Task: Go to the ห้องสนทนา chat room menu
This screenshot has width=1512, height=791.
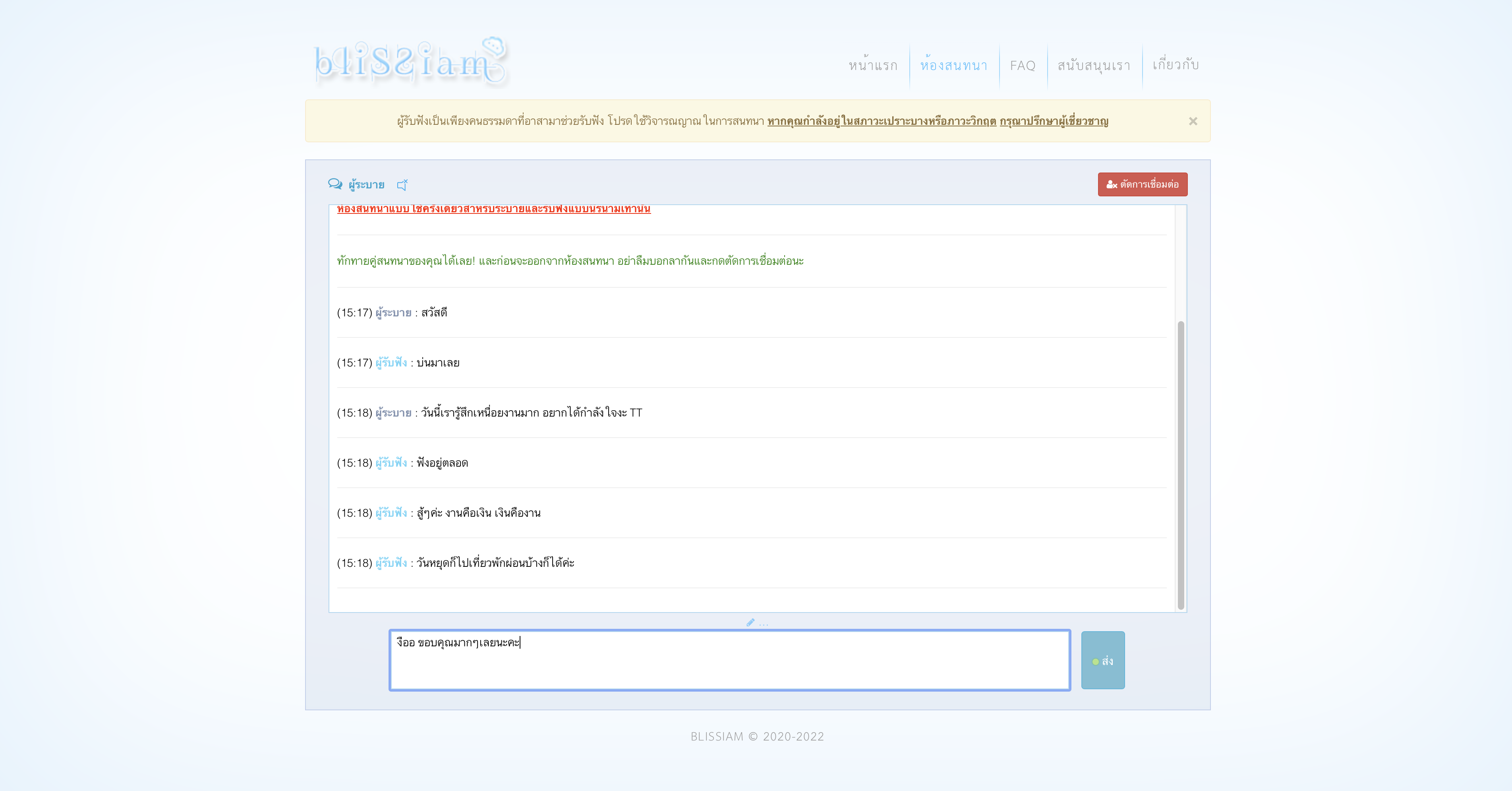Action: [954, 65]
